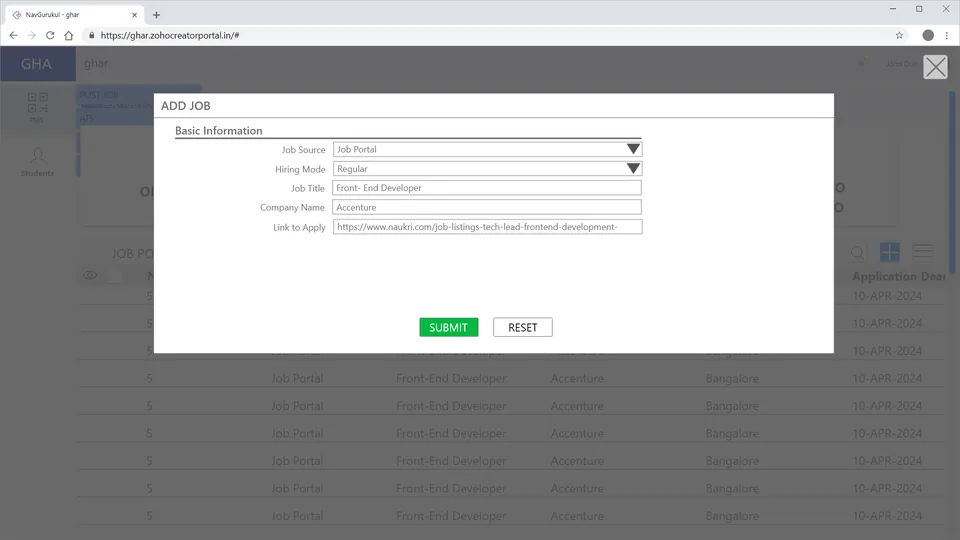The image size is (960, 540).
Task: Open the Hiring Mode dropdown arrow
Action: [633, 168]
